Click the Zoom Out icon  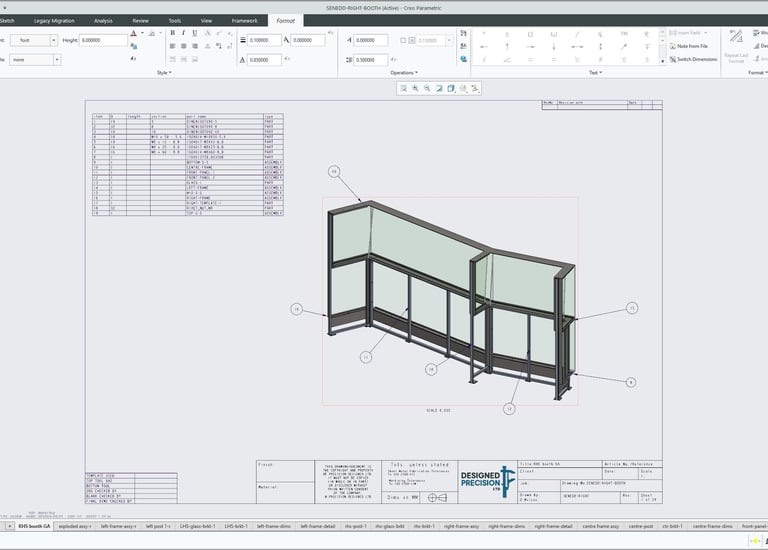(x=427, y=88)
